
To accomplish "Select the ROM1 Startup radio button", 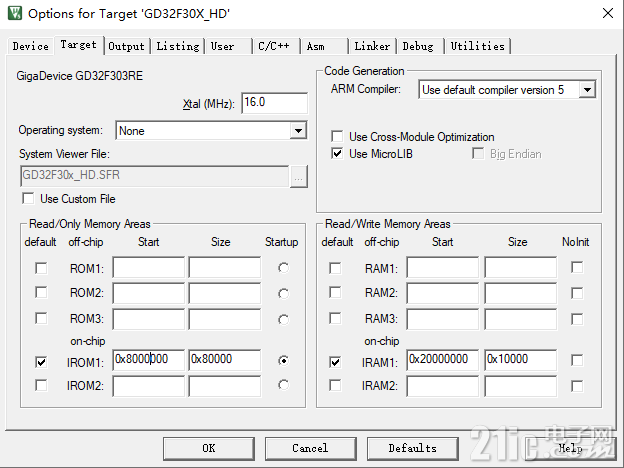I will click(x=283, y=268).
